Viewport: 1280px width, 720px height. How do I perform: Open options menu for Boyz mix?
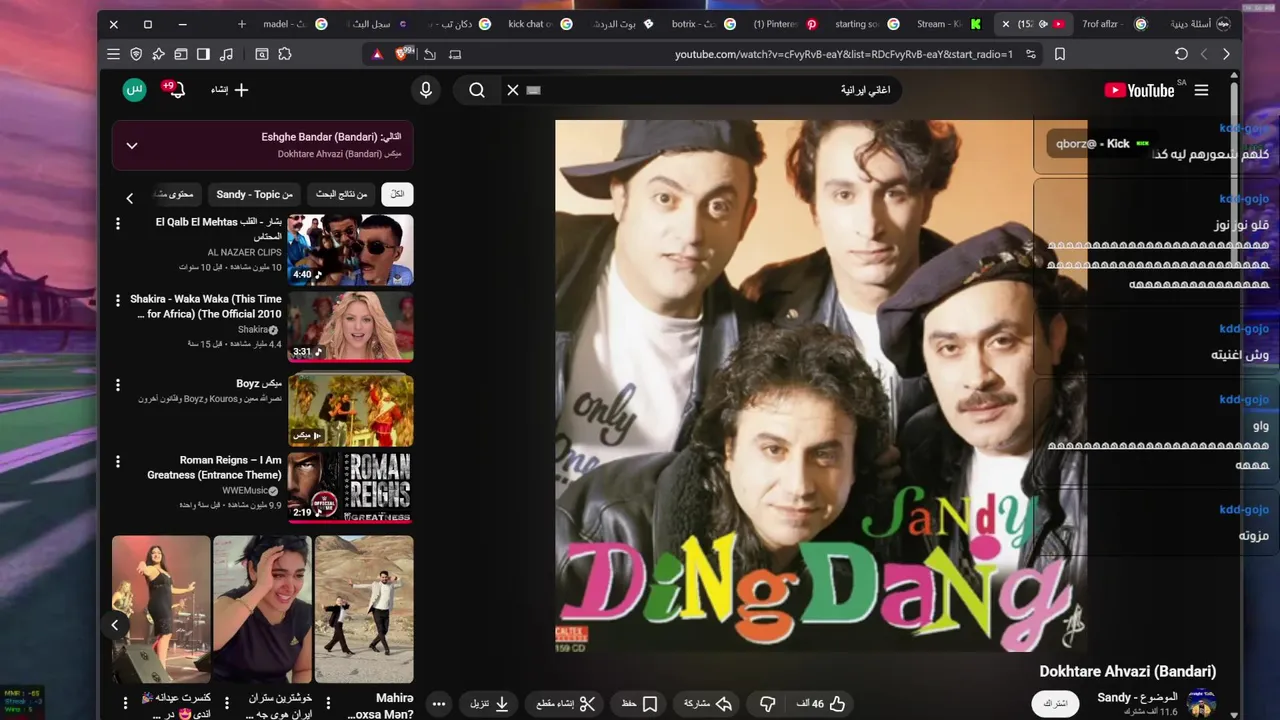tap(118, 385)
